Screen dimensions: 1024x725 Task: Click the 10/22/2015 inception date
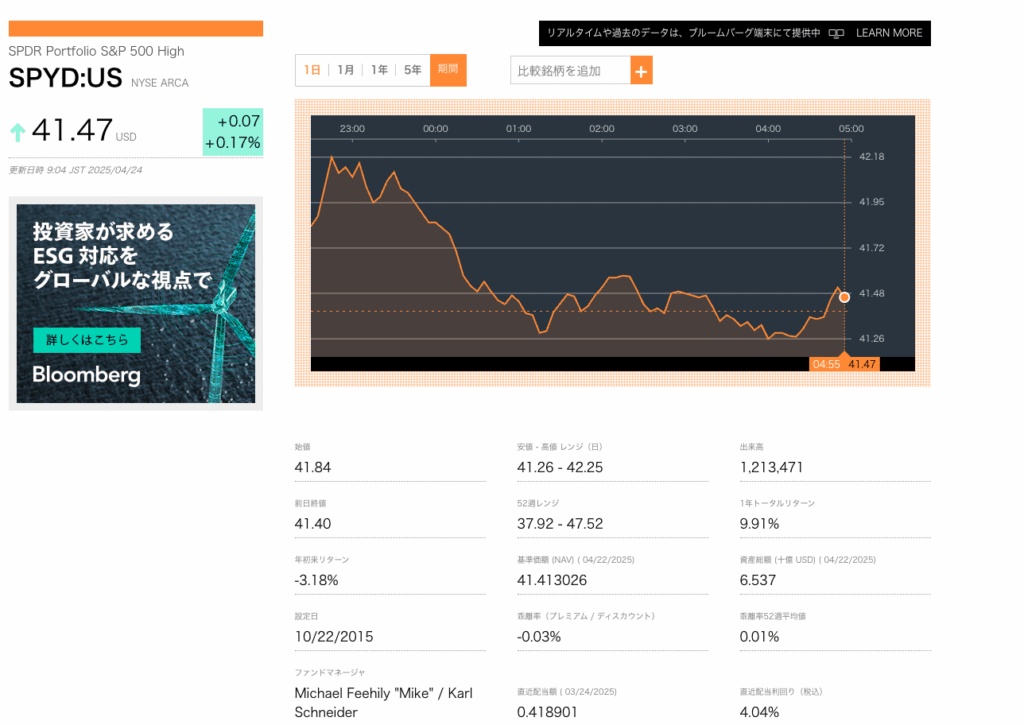[x=334, y=637]
